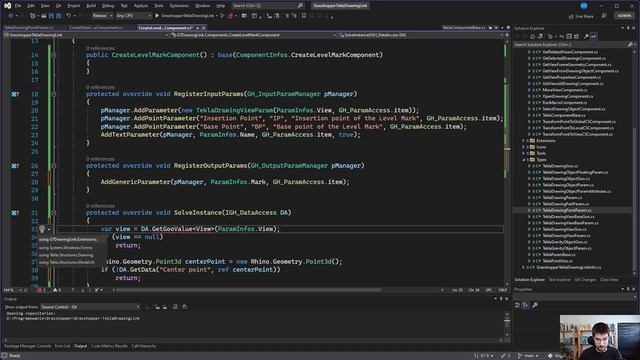
Task: Open the CreateLevelMarkComponent type navigation dropdown
Action: point(253,35)
